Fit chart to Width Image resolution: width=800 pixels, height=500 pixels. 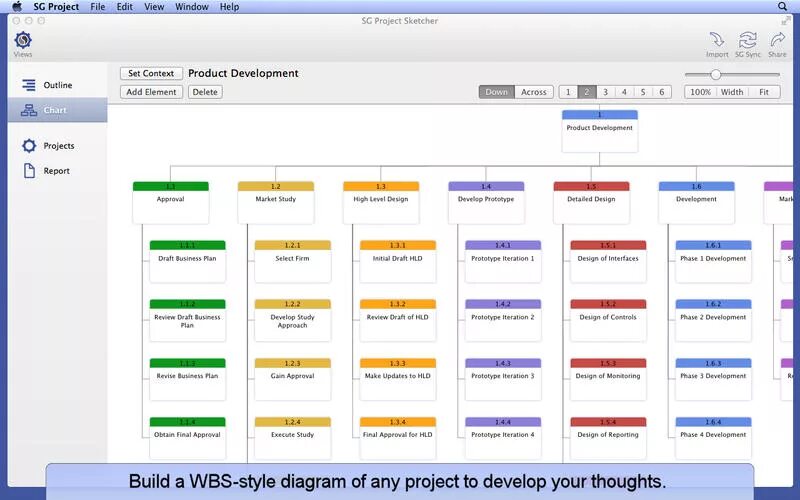[732, 92]
